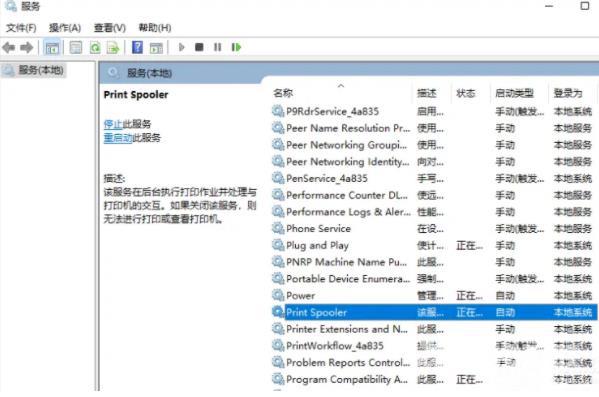
Task: Click the magnifier icon in 服务(本地) header
Action: pos(112,72)
